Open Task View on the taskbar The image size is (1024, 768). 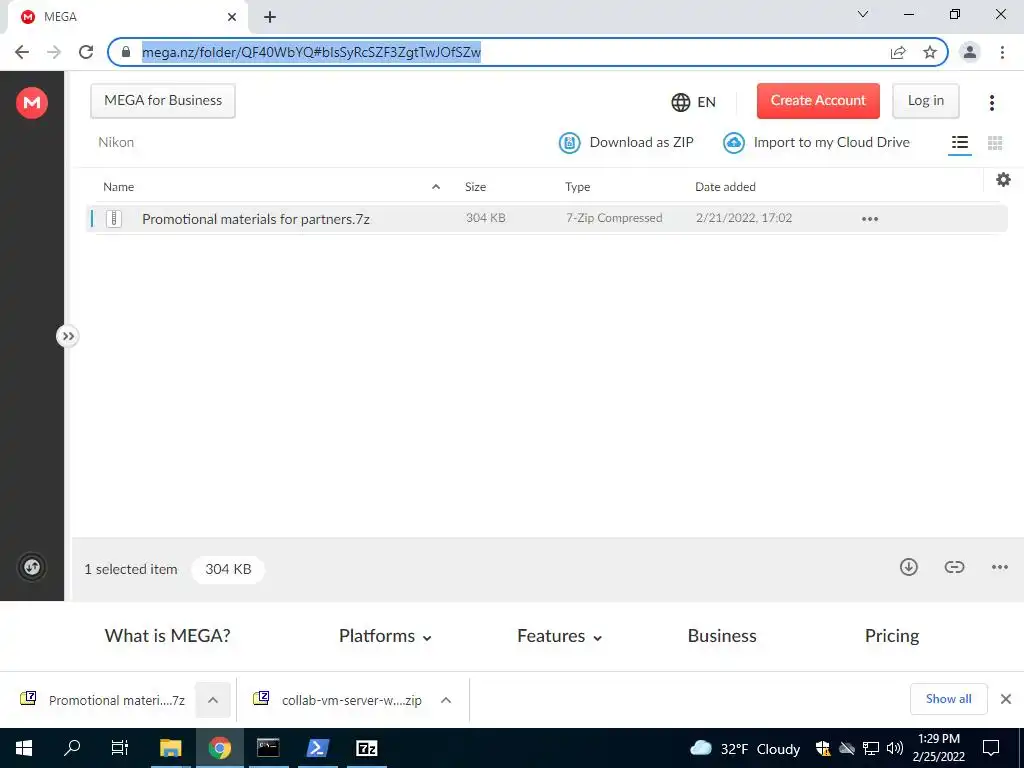(x=120, y=748)
